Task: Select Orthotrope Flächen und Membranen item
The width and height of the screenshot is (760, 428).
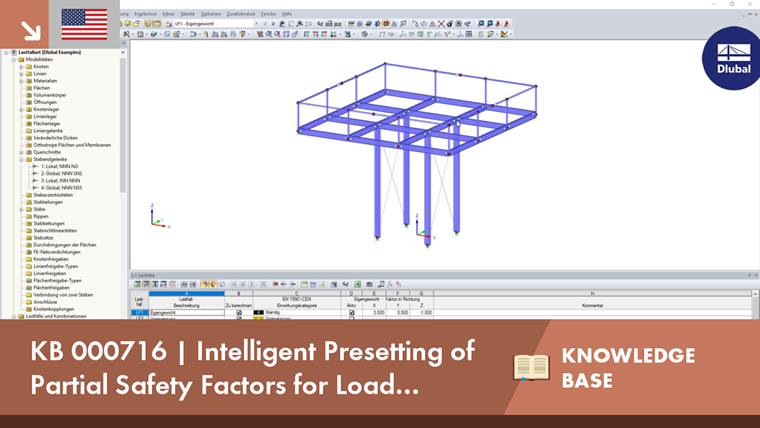Action: 72,145
